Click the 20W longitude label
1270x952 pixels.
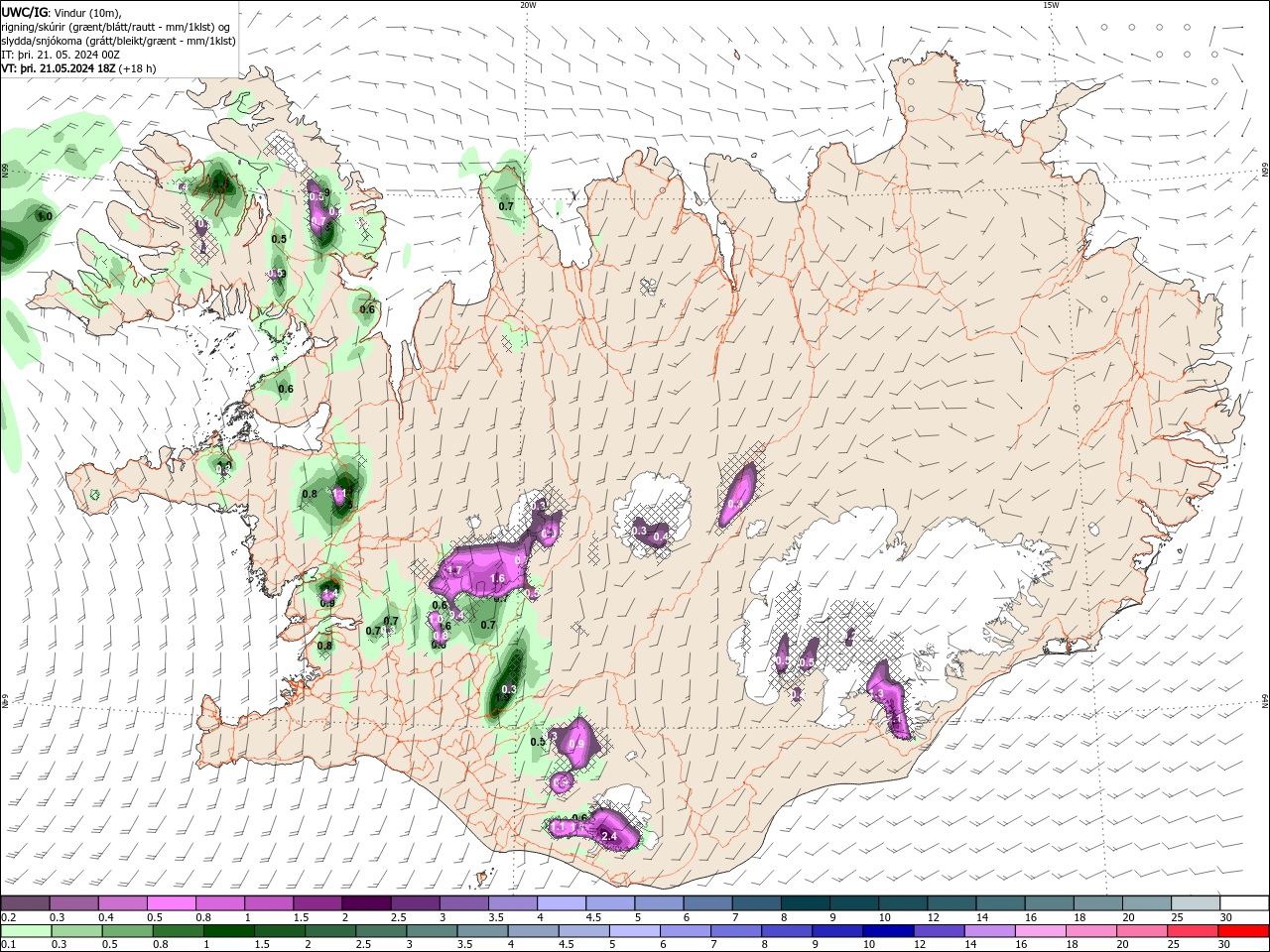(x=528, y=5)
